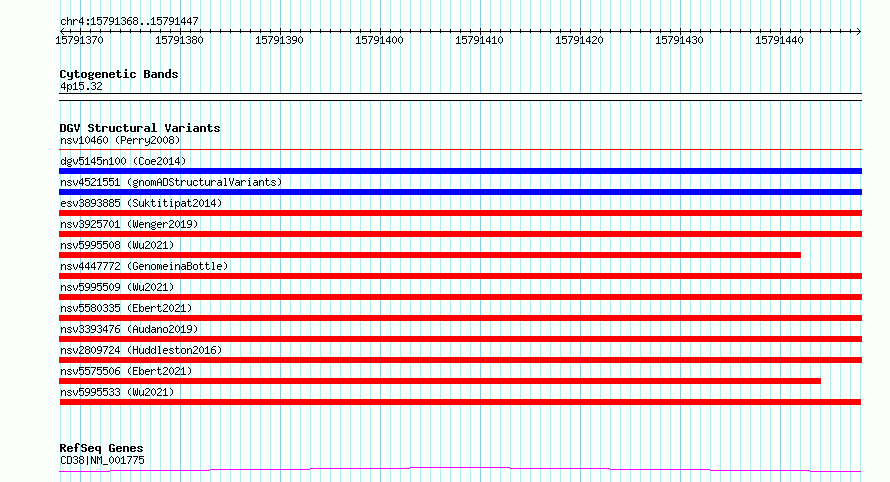Screen dimensions: 890x482
Task: Click the thin red nsv10460 variant line
Action: [x=460, y=150]
